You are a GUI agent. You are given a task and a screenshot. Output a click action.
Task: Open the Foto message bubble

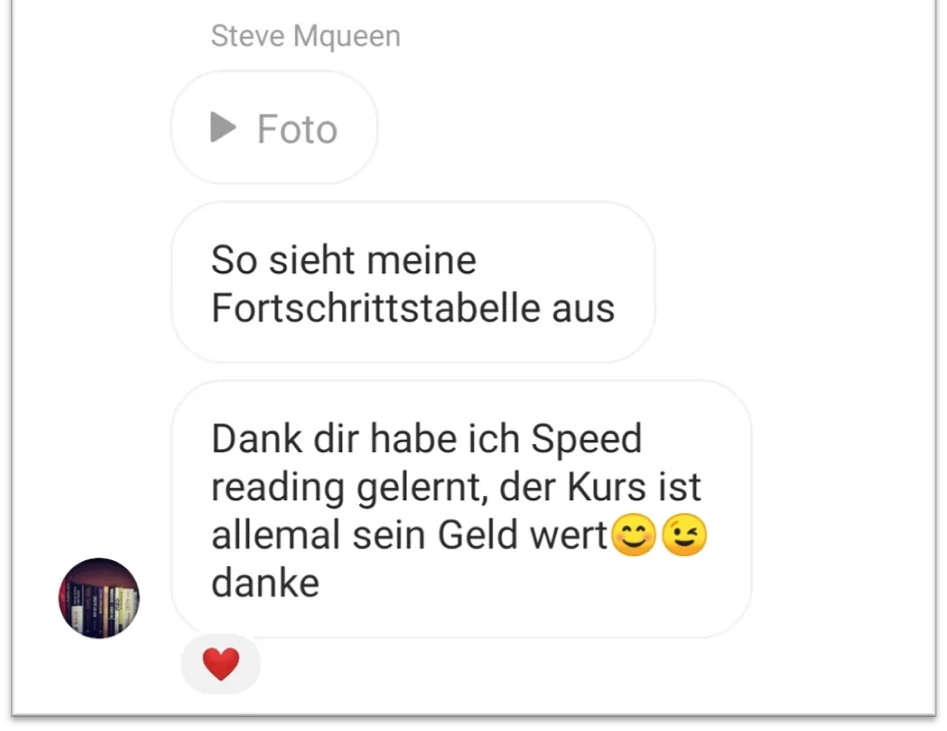tap(275, 127)
